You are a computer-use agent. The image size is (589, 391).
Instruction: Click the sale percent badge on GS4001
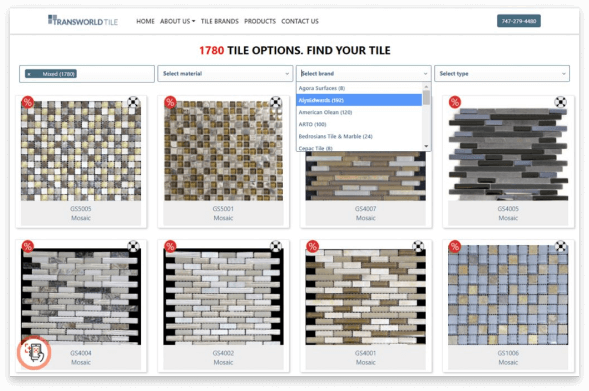pyautogui.click(x=312, y=246)
